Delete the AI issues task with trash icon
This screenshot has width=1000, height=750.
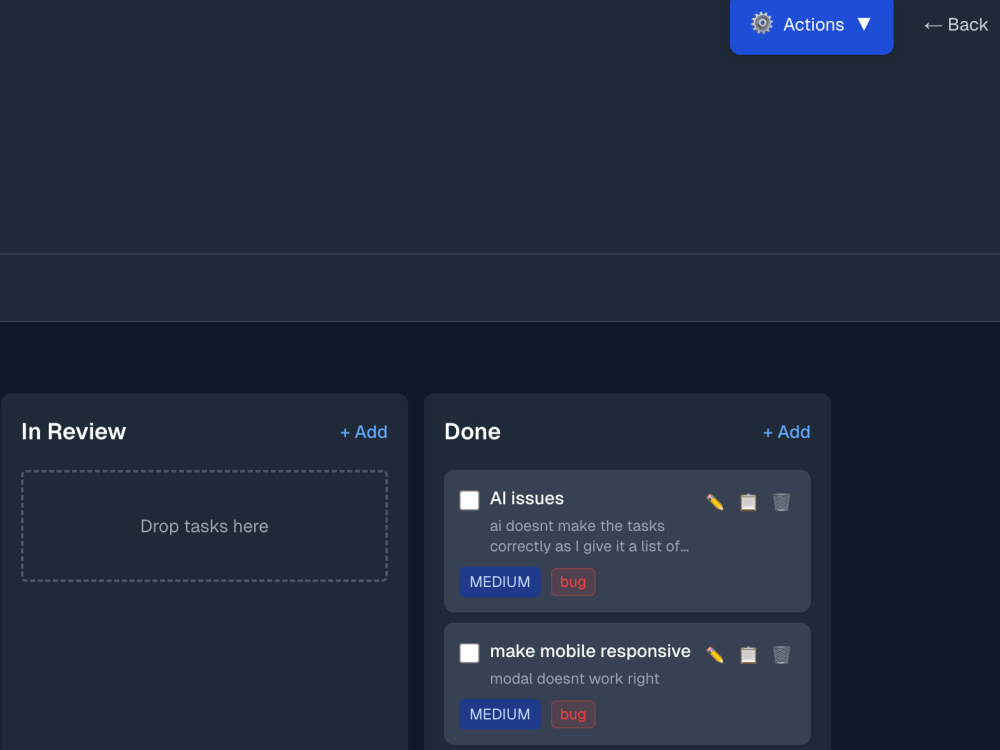click(781, 503)
